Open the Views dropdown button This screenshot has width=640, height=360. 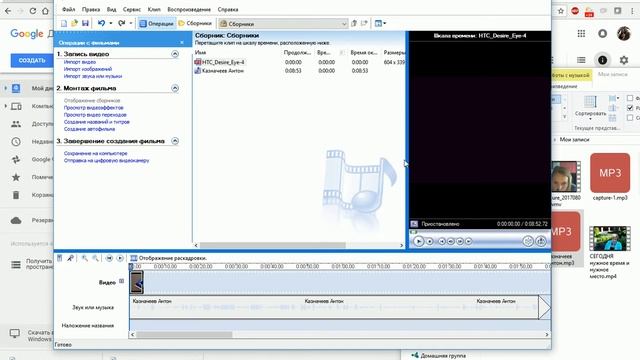pyautogui.click(x=380, y=23)
